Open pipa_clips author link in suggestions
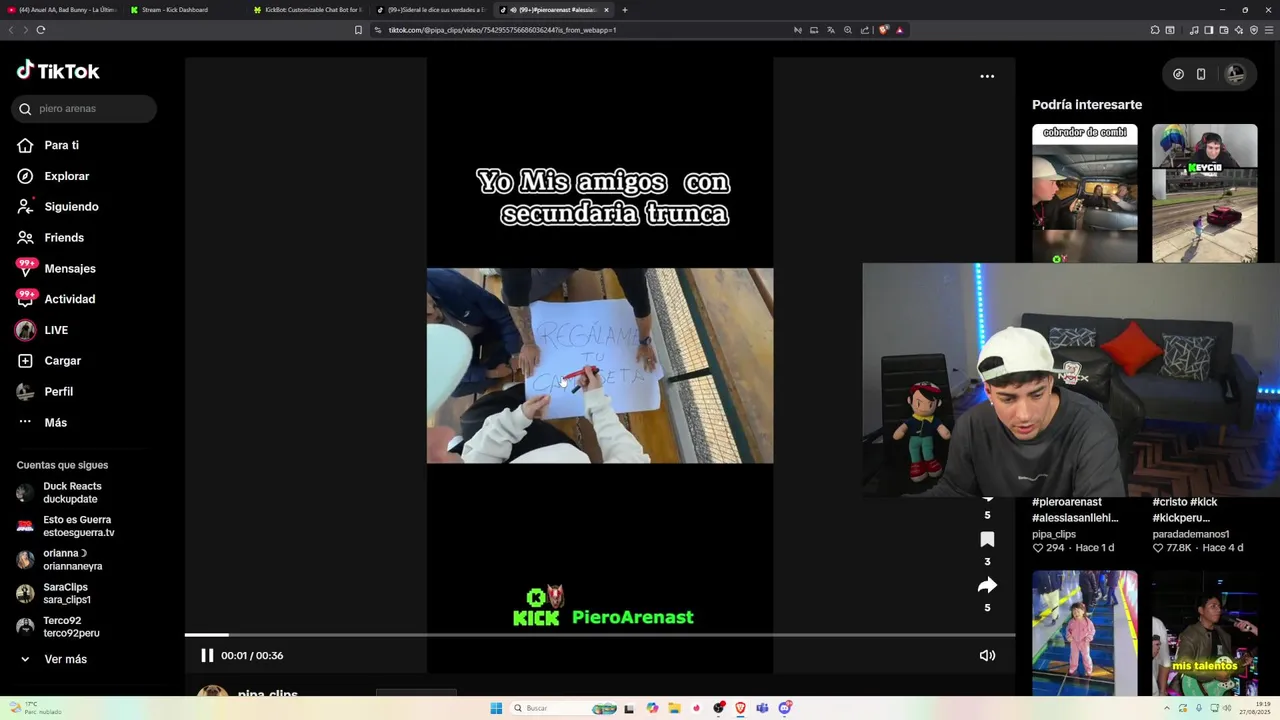This screenshot has width=1280, height=720. 1054,534
